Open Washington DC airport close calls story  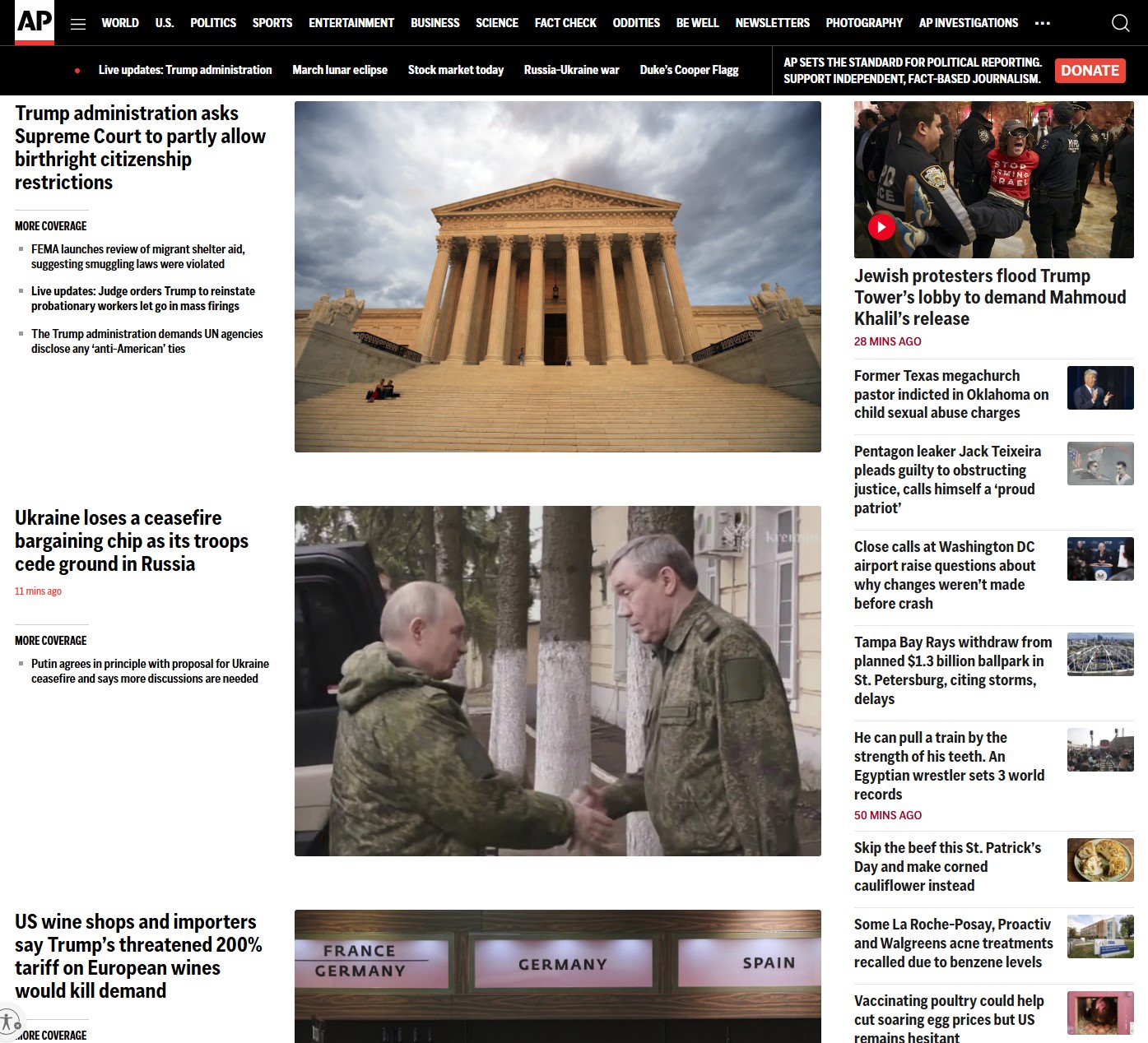tap(945, 575)
